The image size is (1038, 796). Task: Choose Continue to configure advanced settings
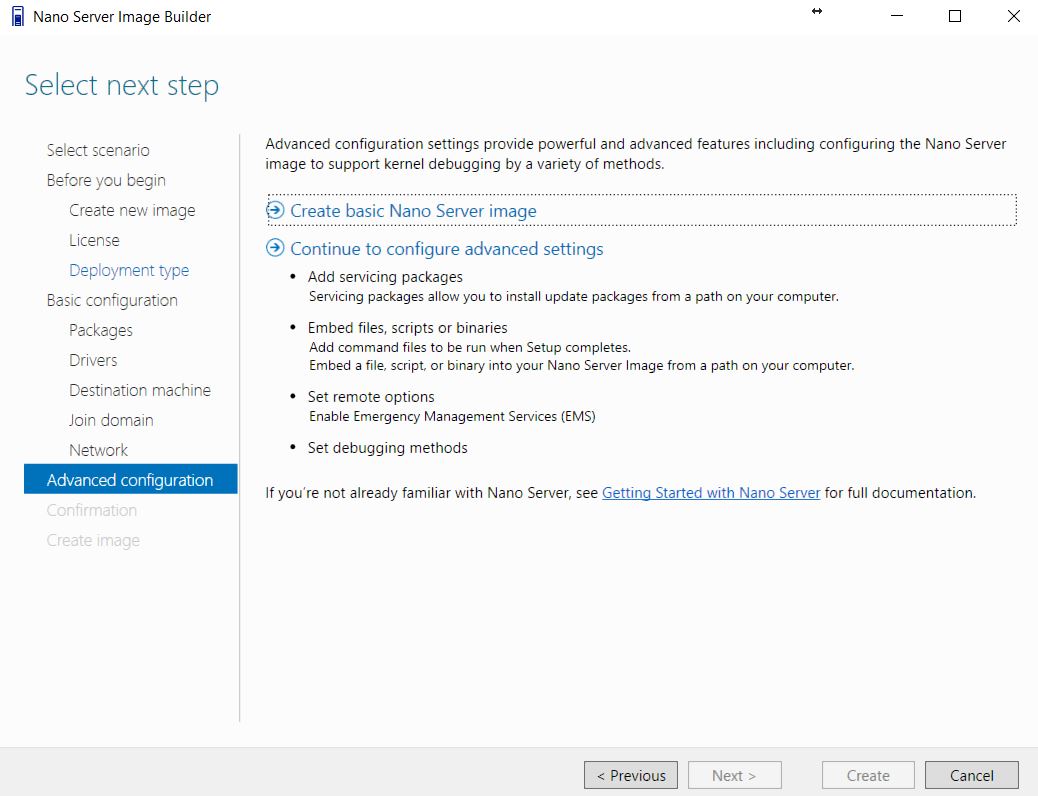pyautogui.click(x=447, y=249)
